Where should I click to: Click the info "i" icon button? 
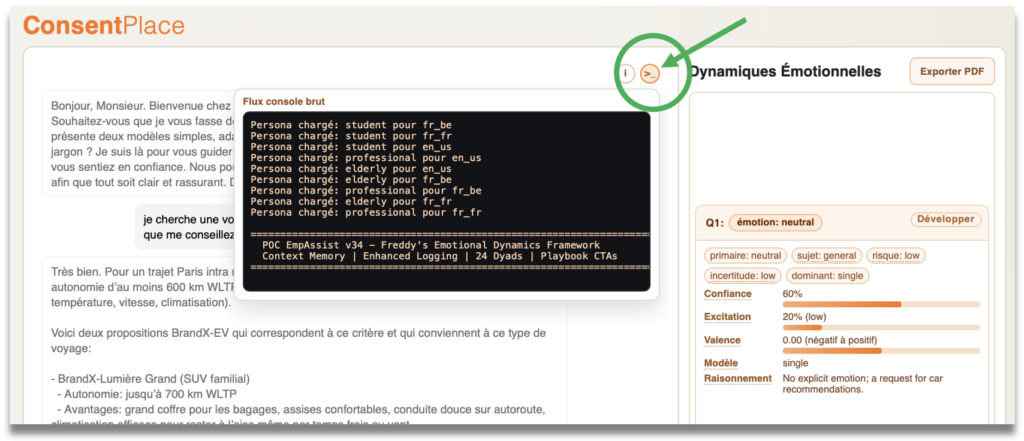pos(625,73)
